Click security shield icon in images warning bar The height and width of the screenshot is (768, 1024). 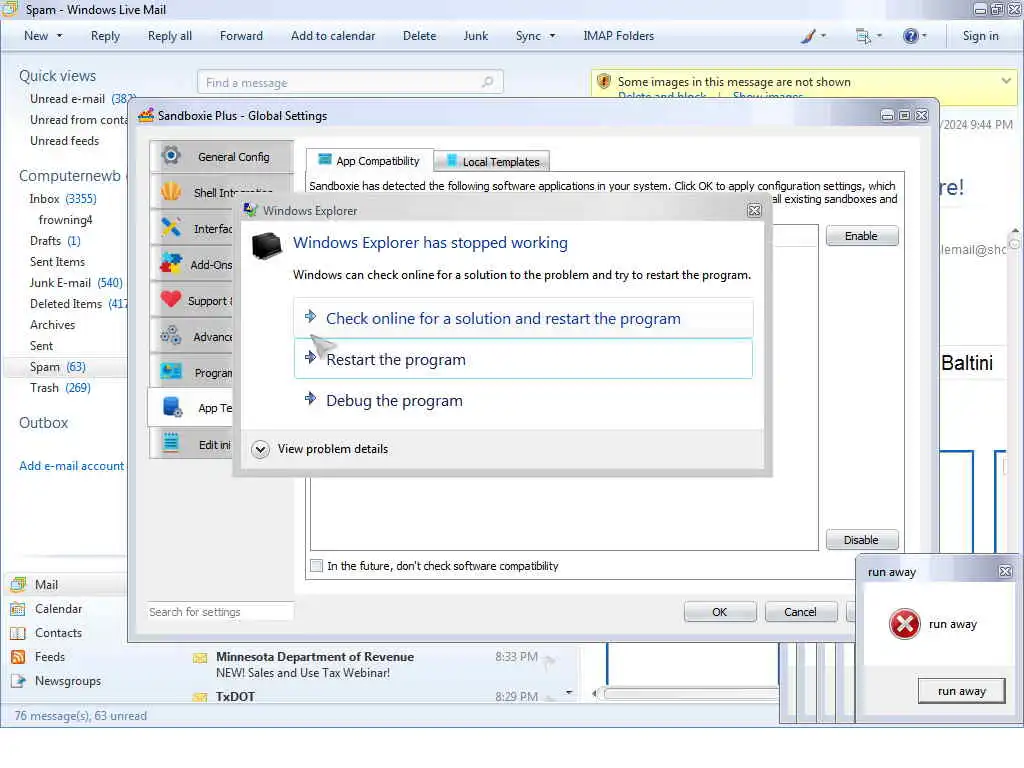[x=604, y=82]
